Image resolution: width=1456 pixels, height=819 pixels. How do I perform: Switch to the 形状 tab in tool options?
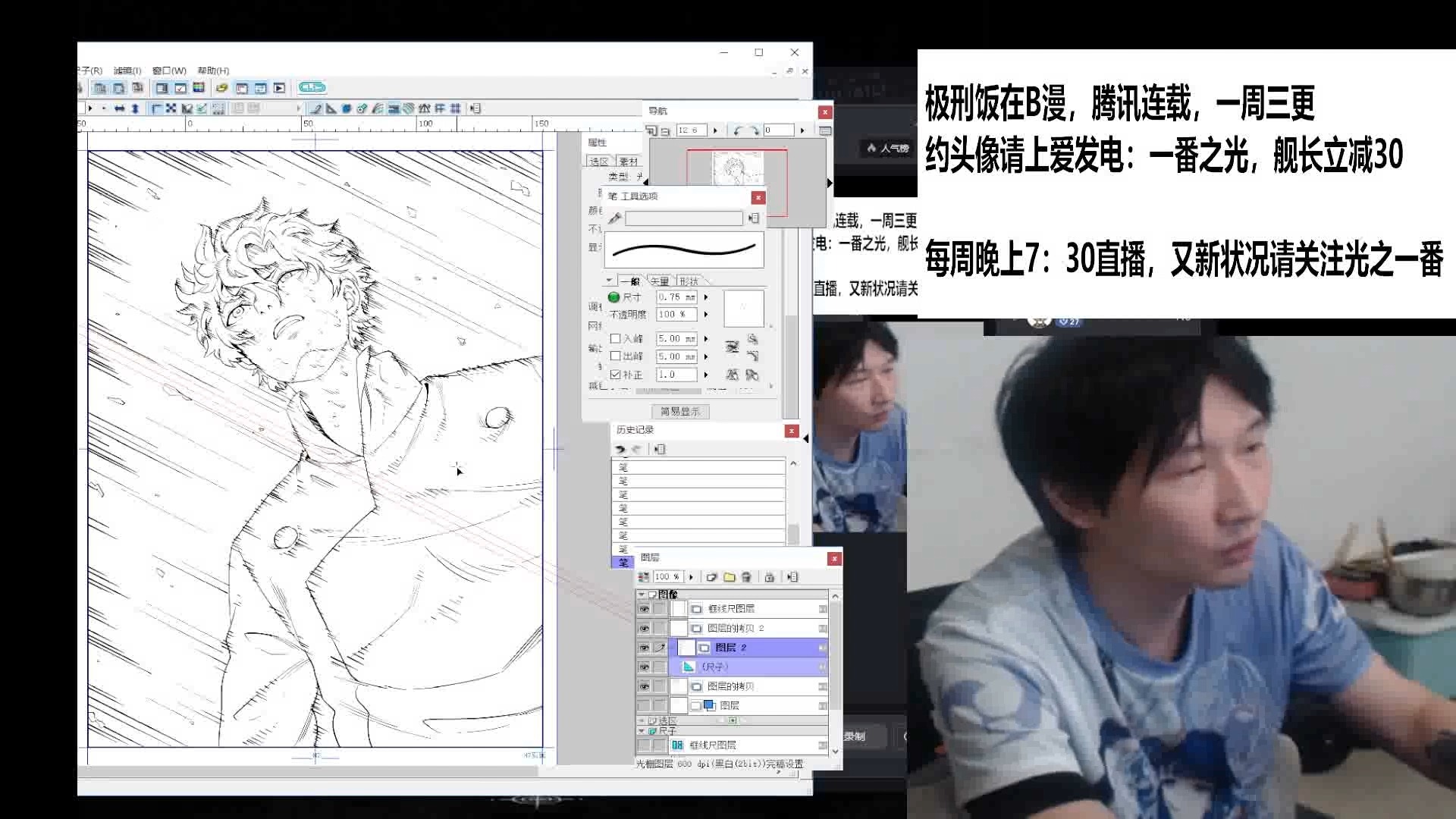pyautogui.click(x=689, y=281)
